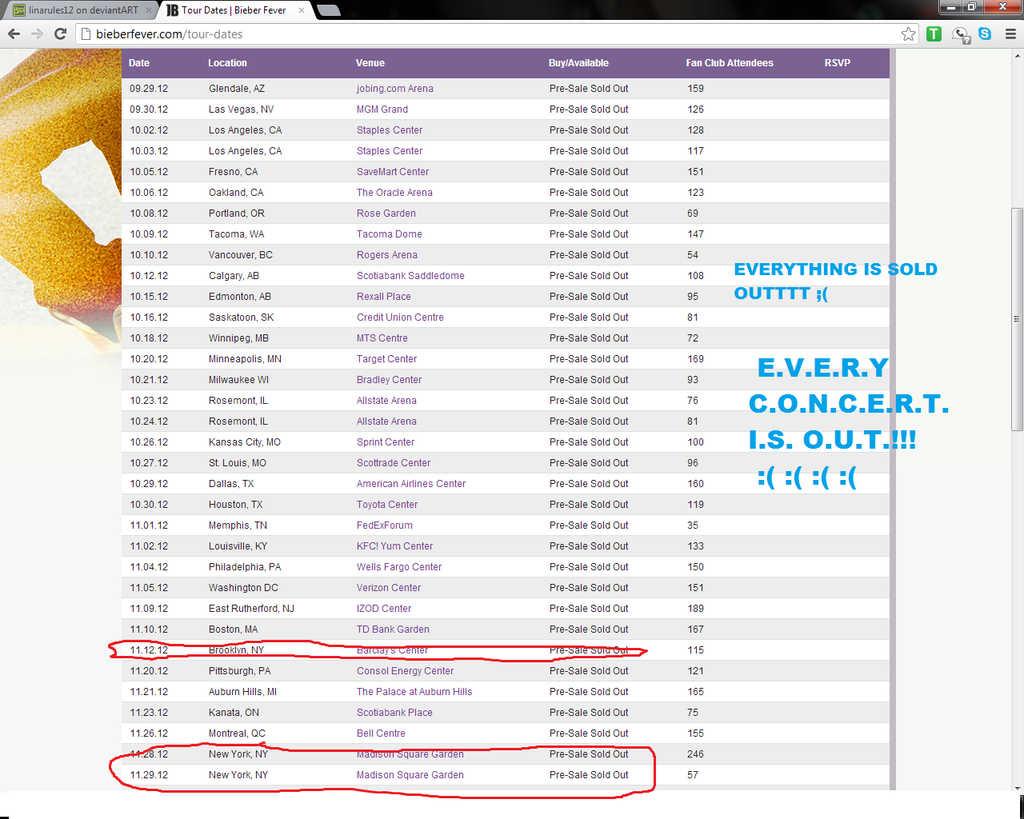Open Staples Center link for 10.02.12
The width and height of the screenshot is (1024, 819).
[x=389, y=130]
